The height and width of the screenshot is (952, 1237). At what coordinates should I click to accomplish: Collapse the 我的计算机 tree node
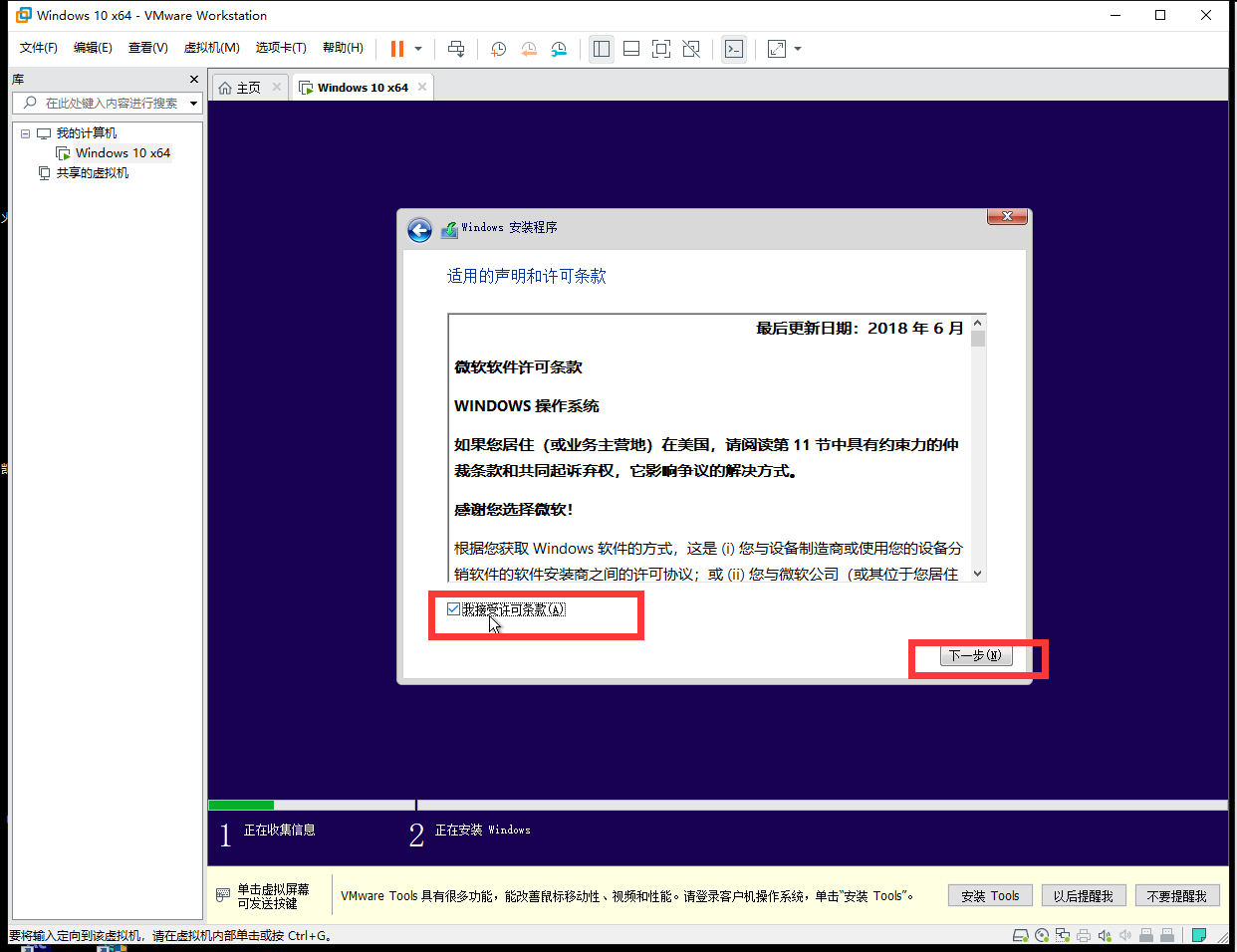[26, 133]
